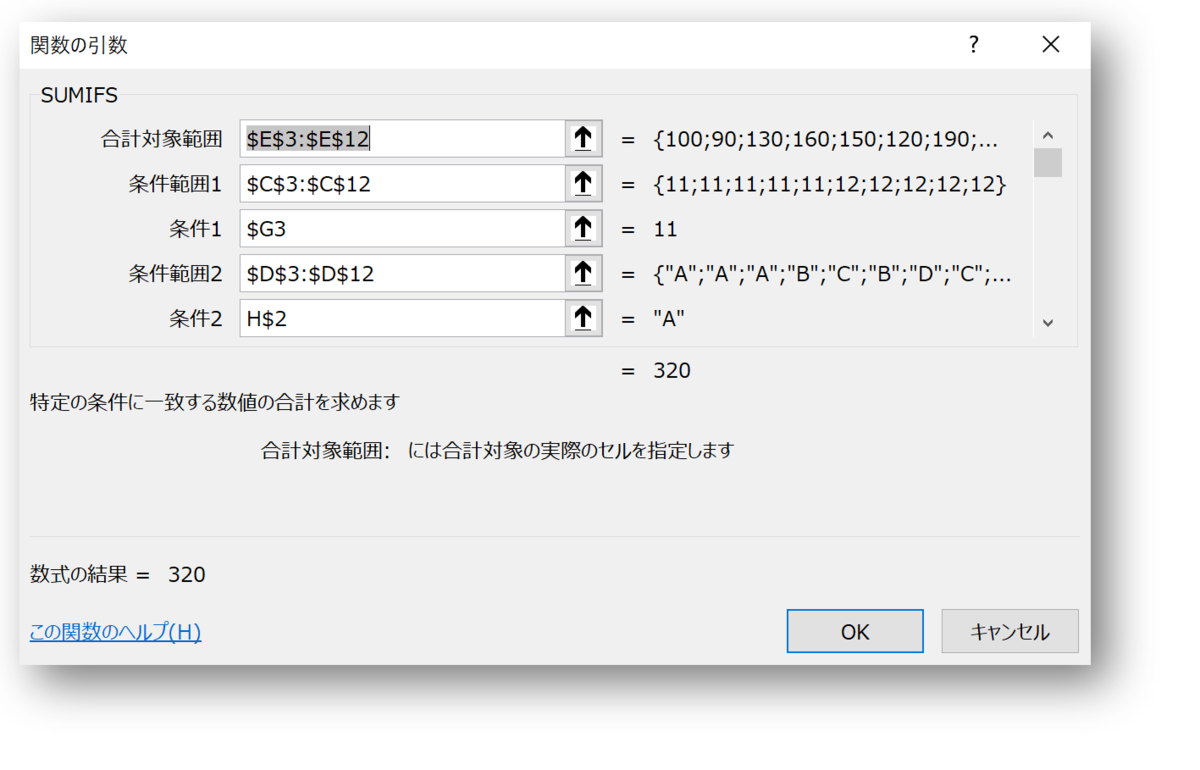The height and width of the screenshot is (770, 1200).
Task: Click the scrollbar up arrow in argument list
Action: 1049,137
